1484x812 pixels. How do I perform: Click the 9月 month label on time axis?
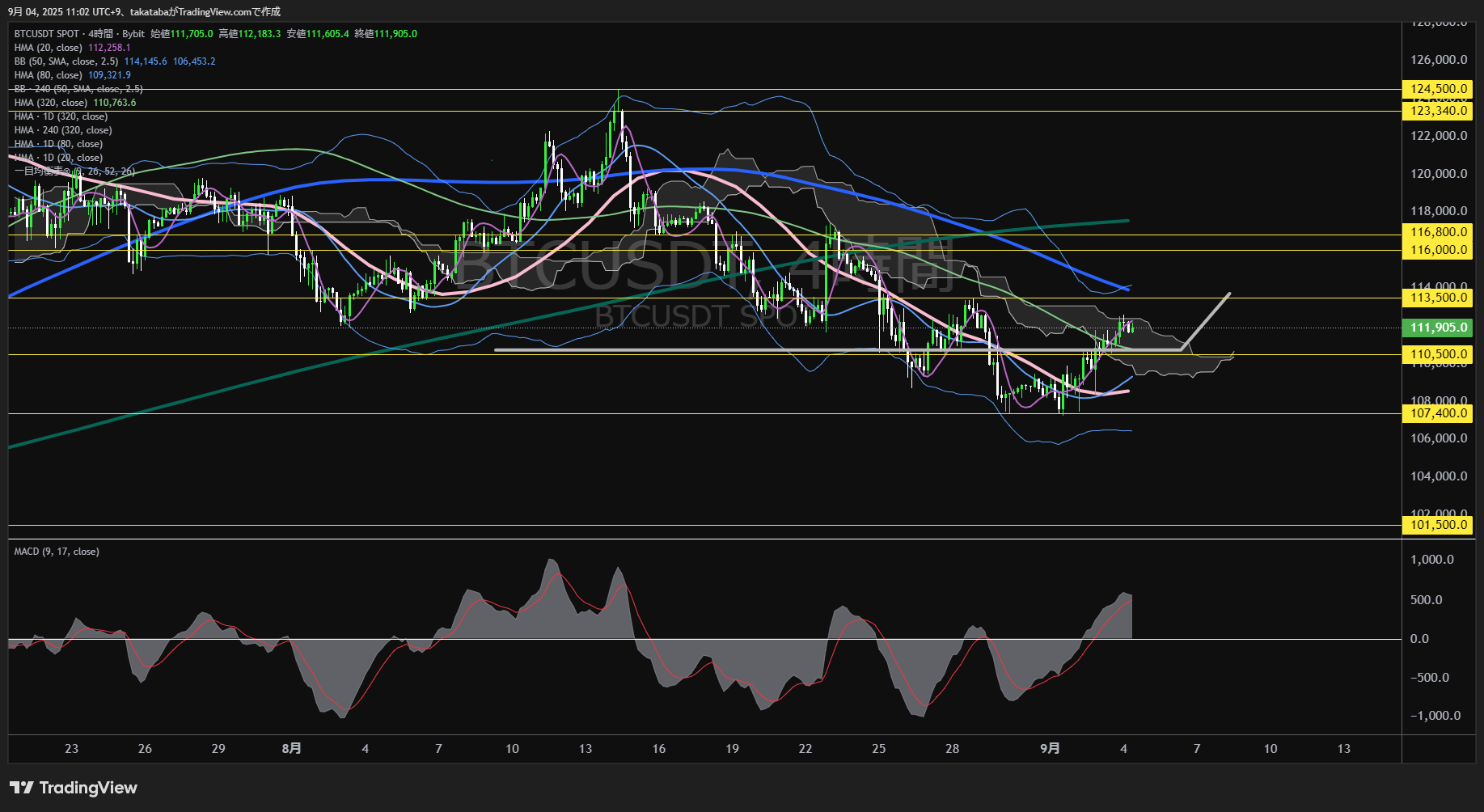tap(1050, 749)
